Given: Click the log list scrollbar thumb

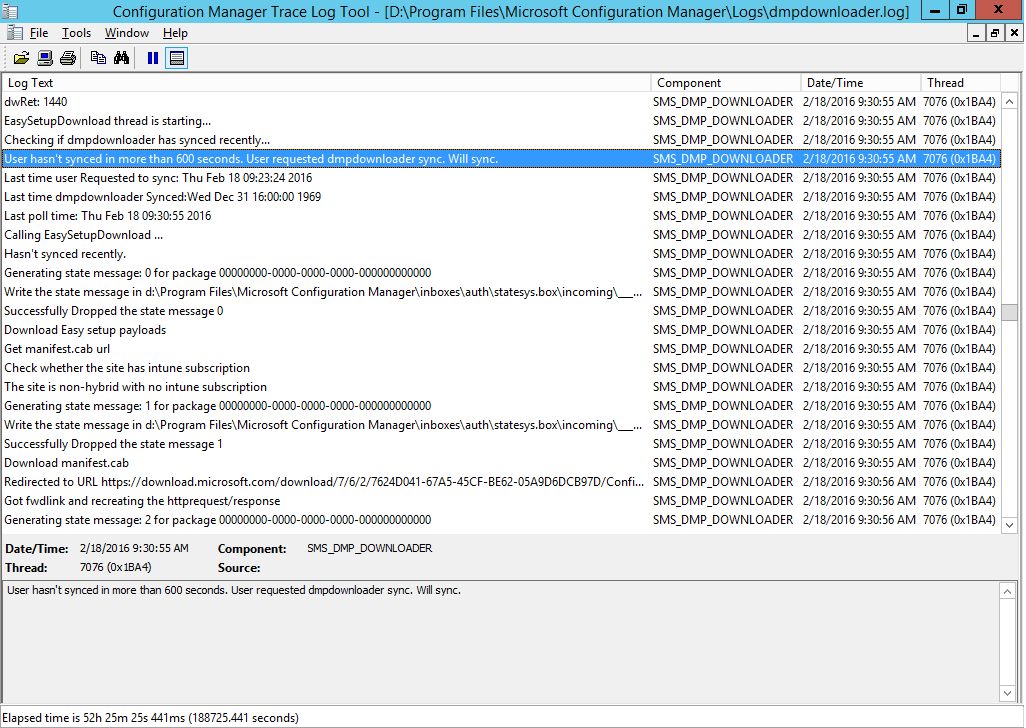Looking at the screenshot, I should (1010, 311).
